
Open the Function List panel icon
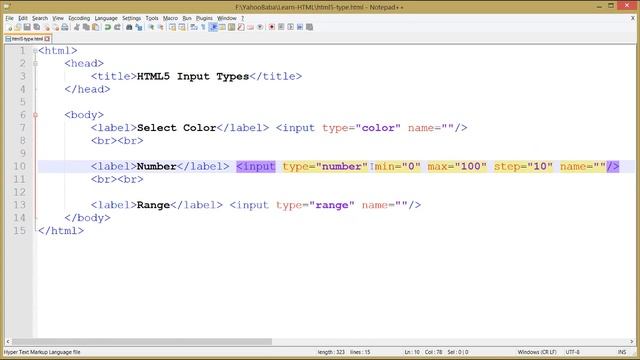(x=241, y=27)
